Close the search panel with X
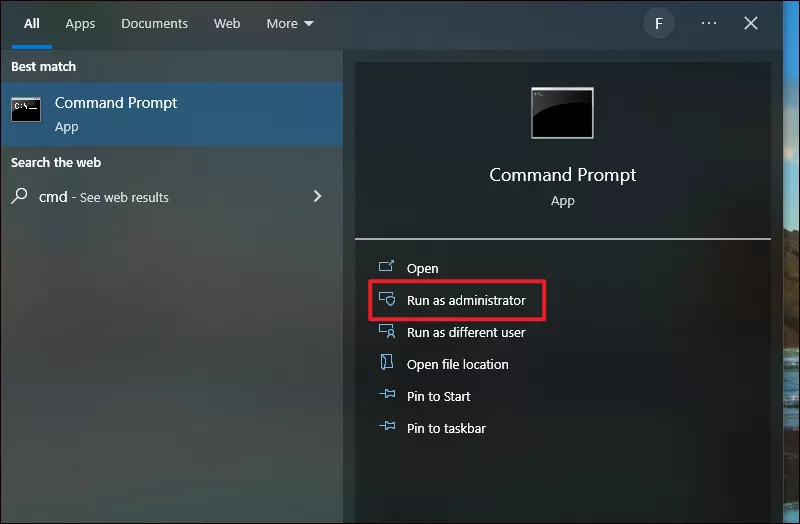The width and height of the screenshot is (800, 524). tap(751, 23)
